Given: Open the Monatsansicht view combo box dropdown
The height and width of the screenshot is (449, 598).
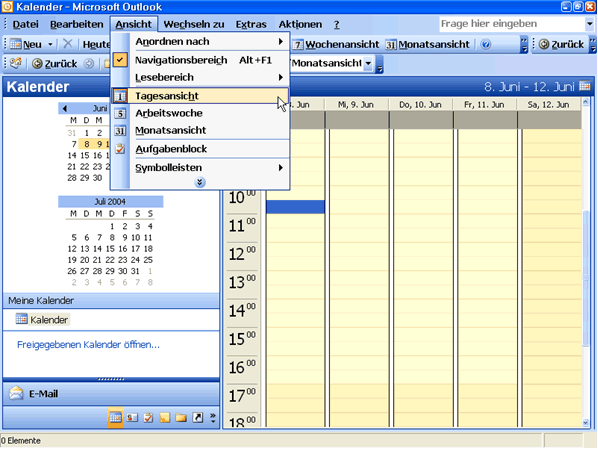Looking at the screenshot, I should point(368,63).
